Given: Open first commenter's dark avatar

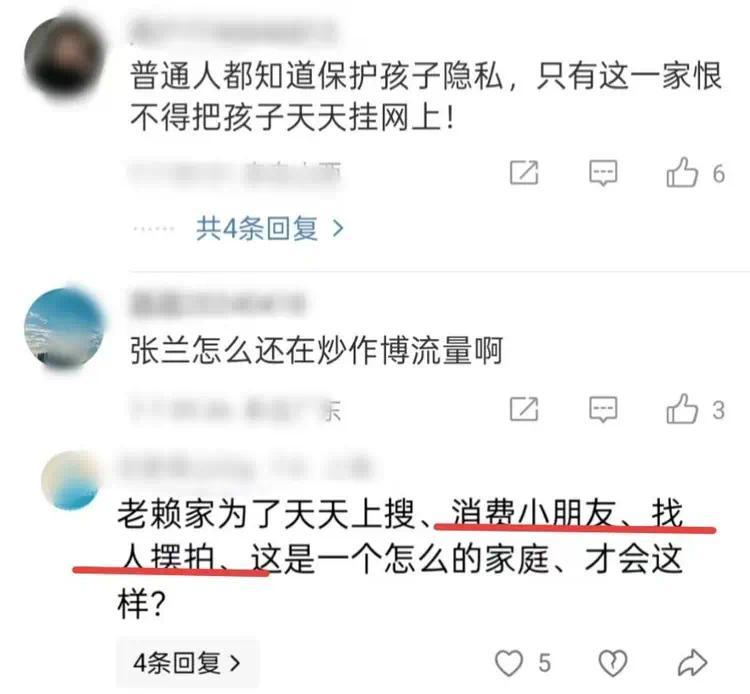Looking at the screenshot, I should click(x=65, y=57).
